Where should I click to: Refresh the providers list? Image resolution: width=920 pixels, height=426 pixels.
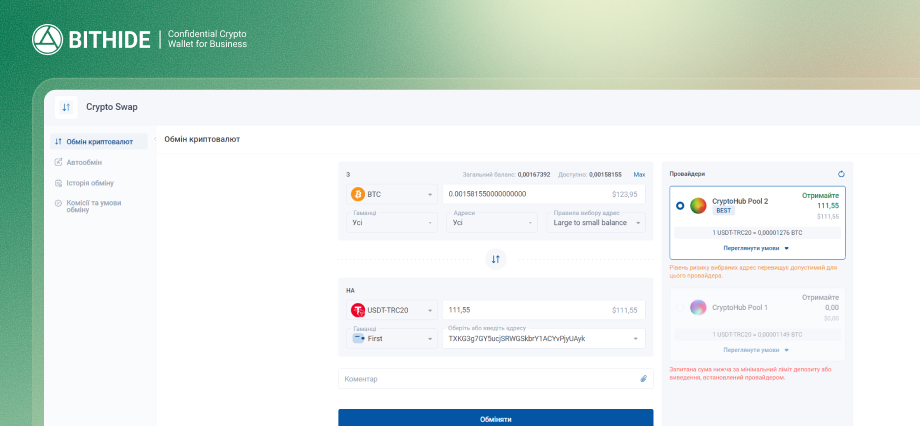pos(841,174)
